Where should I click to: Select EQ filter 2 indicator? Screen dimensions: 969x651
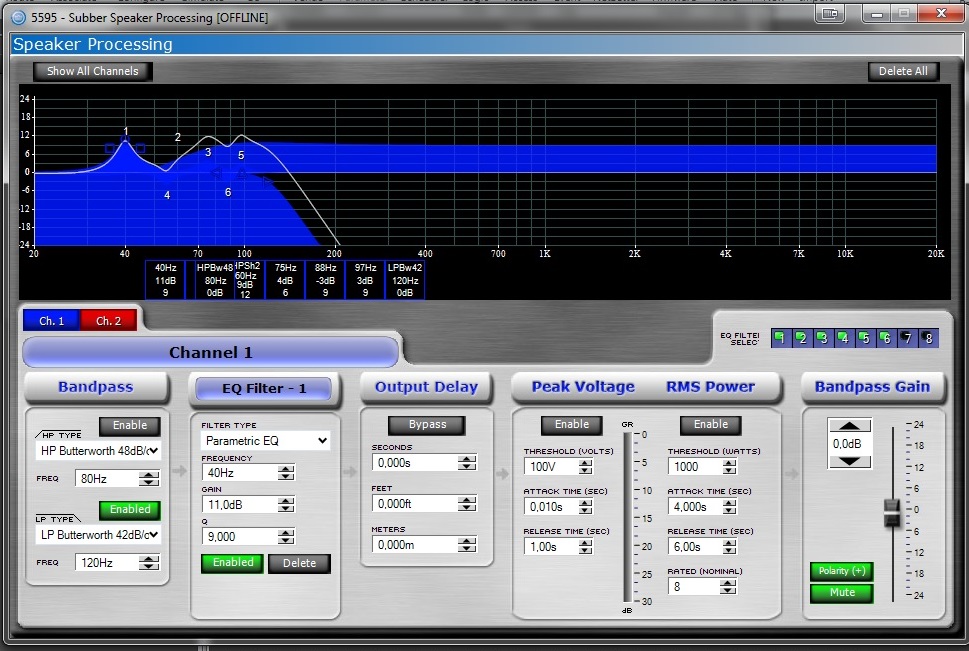point(802,339)
